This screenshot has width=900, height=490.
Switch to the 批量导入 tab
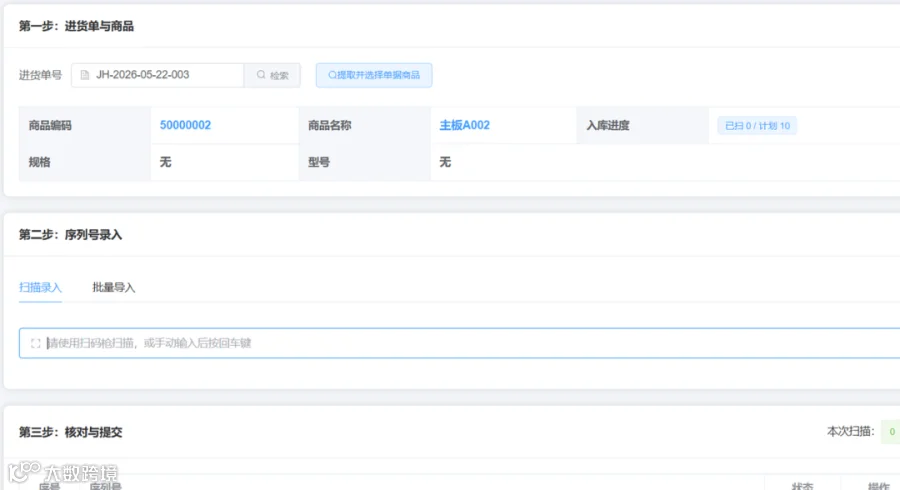point(114,287)
